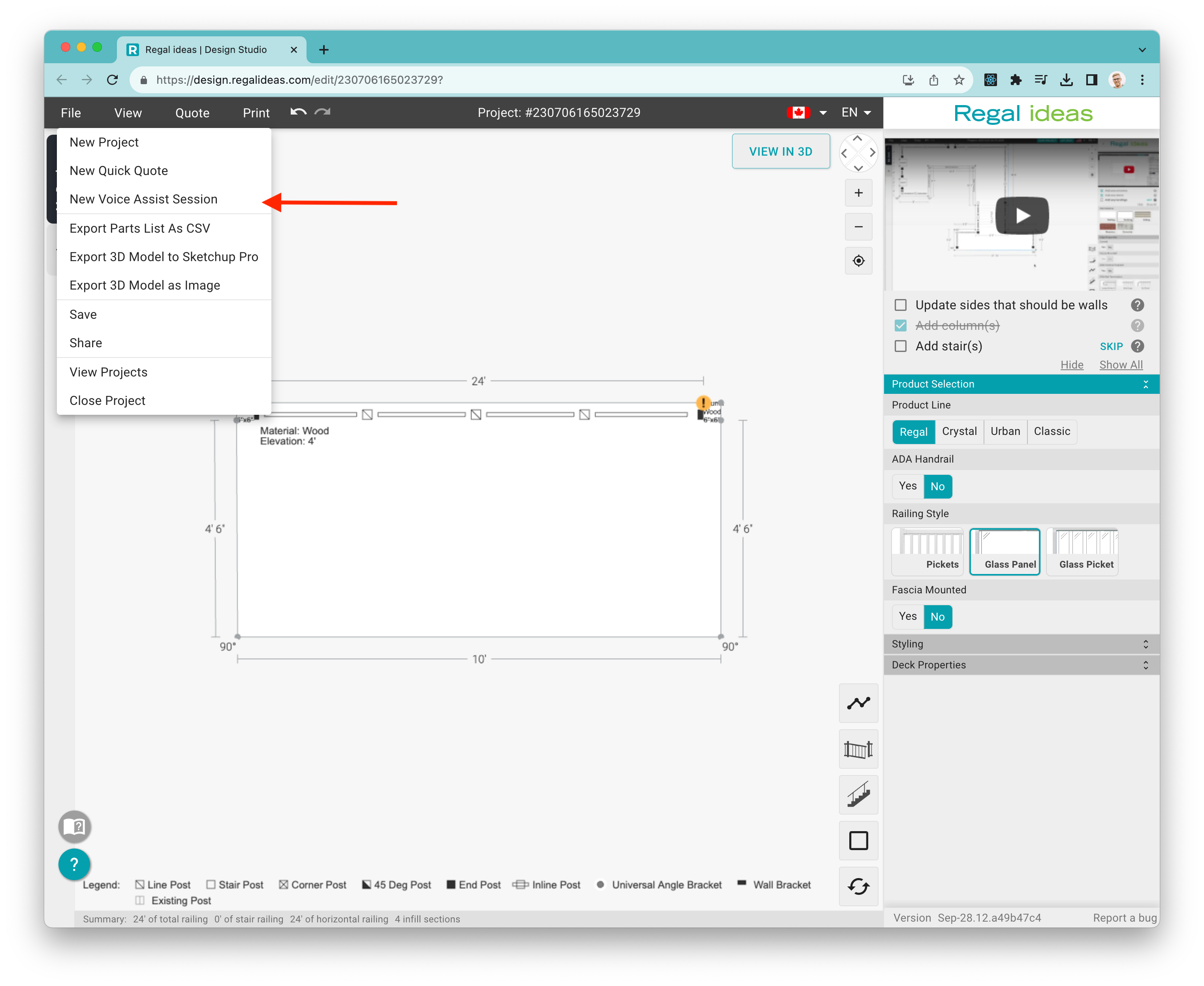Open browser downloads icon
This screenshot has width=1204, height=986.
[1066, 80]
